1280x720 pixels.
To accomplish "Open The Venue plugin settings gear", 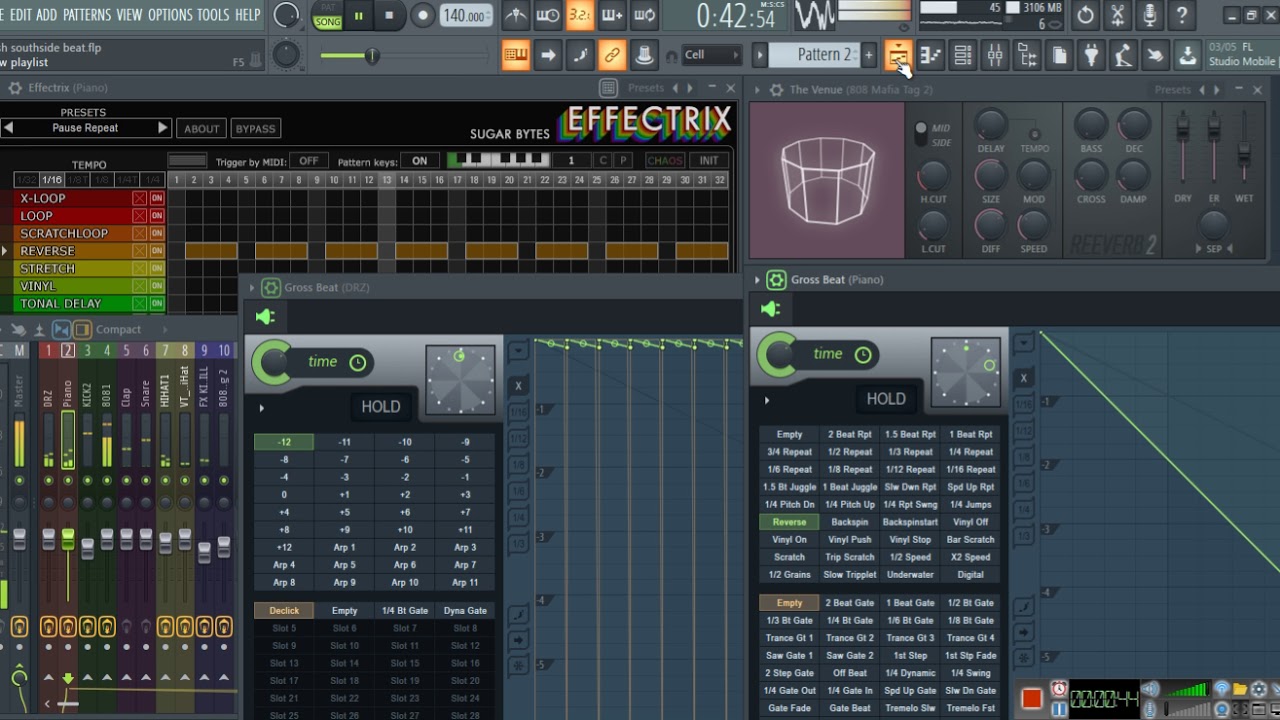I will coord(776,89).
